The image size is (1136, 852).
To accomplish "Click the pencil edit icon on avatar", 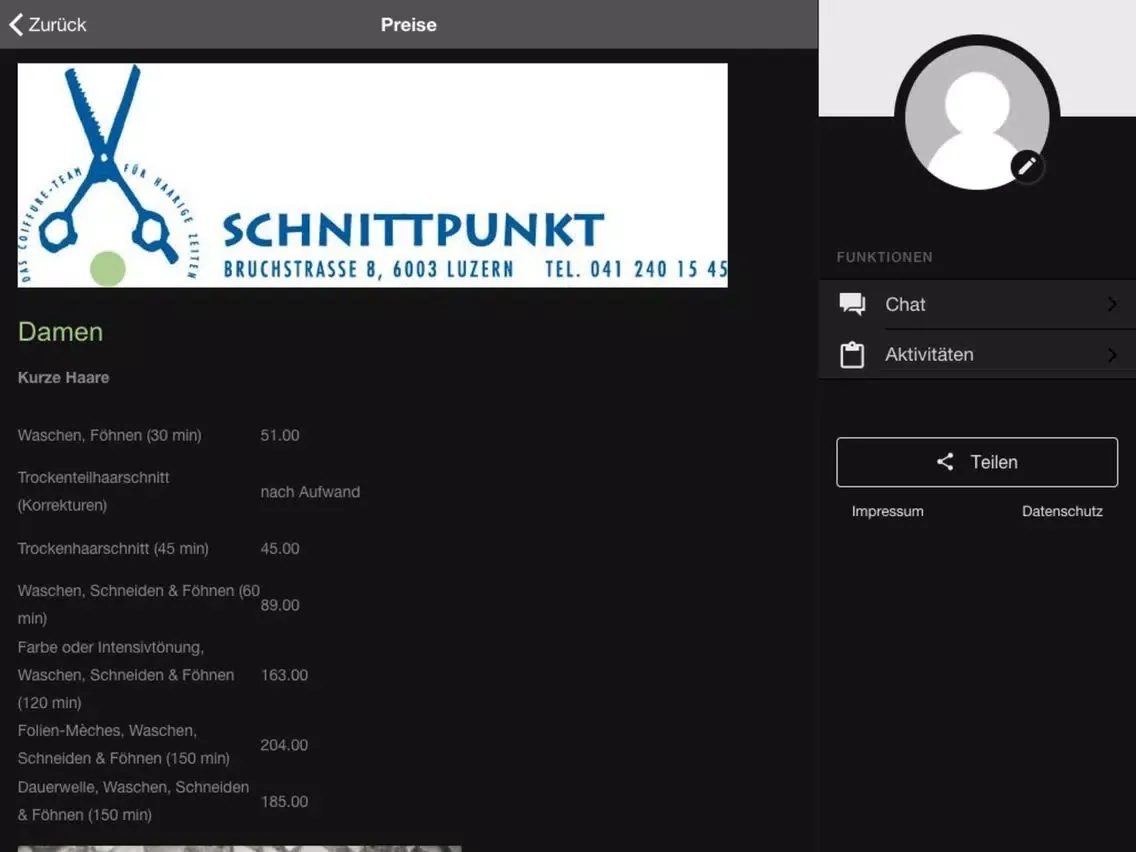I will coord(1027,167).
